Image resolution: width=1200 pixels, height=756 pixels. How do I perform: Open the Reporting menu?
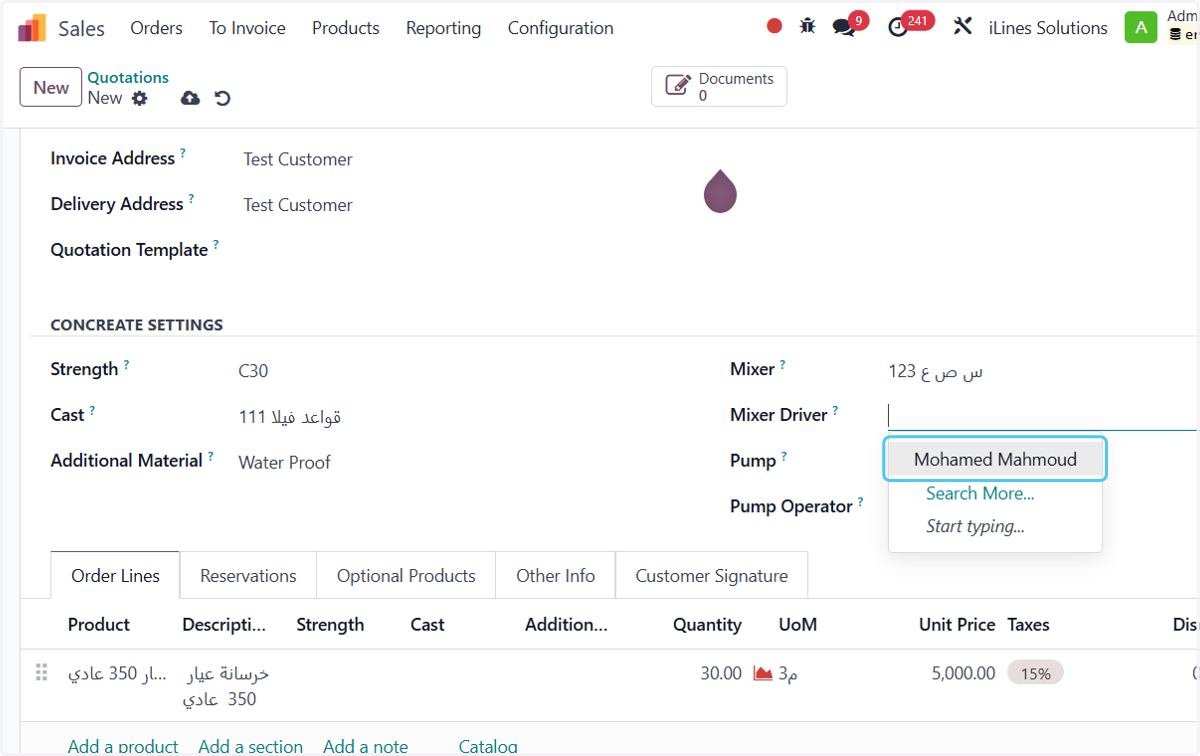pyautogui.click(x=443, y=28)
